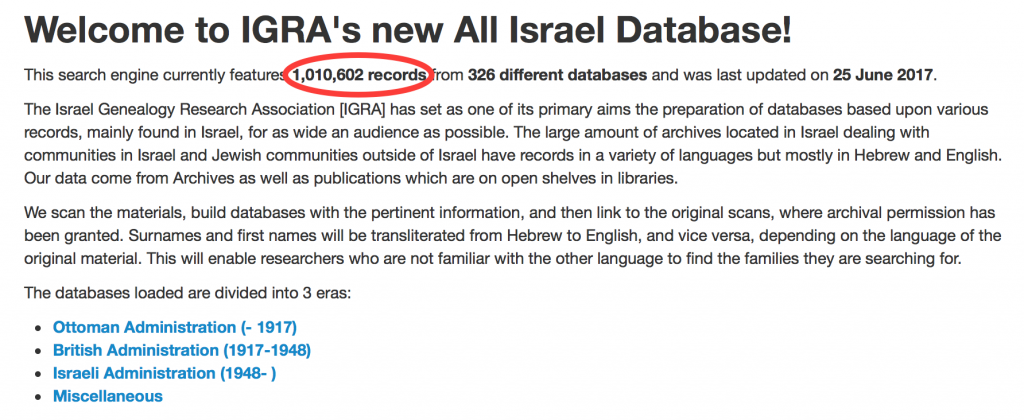Click the bullet beside Miscellaneous
Screen dimensions: 1024x420
pyautogui.click(x=39, y=397)
